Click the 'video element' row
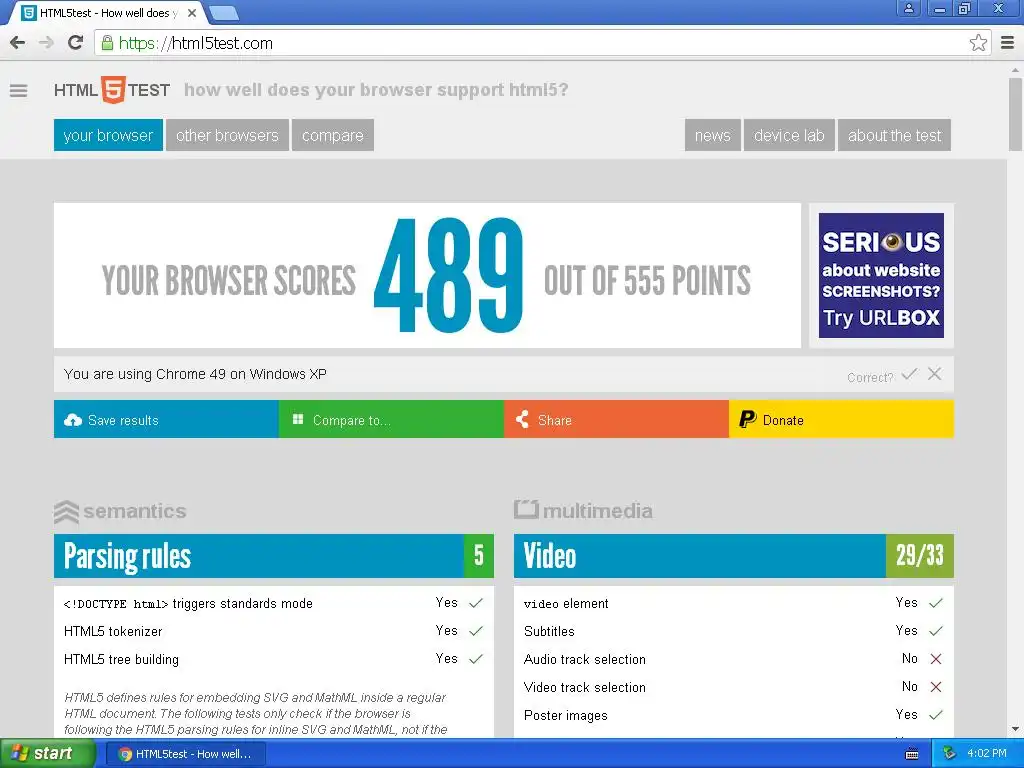 click(734, 603)
